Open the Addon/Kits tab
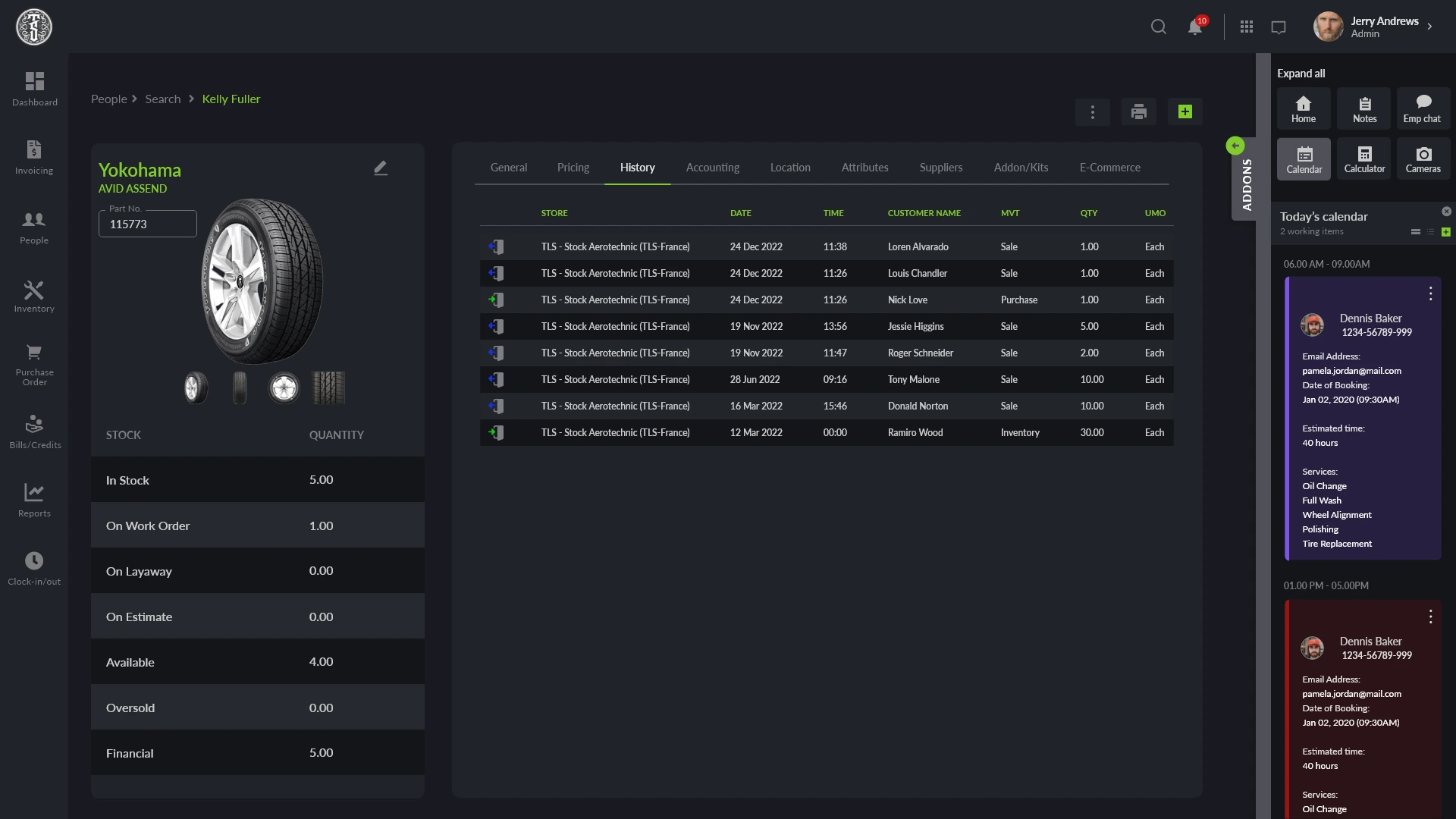The width and height of the screenshot is (1456, 819). 1021,168
